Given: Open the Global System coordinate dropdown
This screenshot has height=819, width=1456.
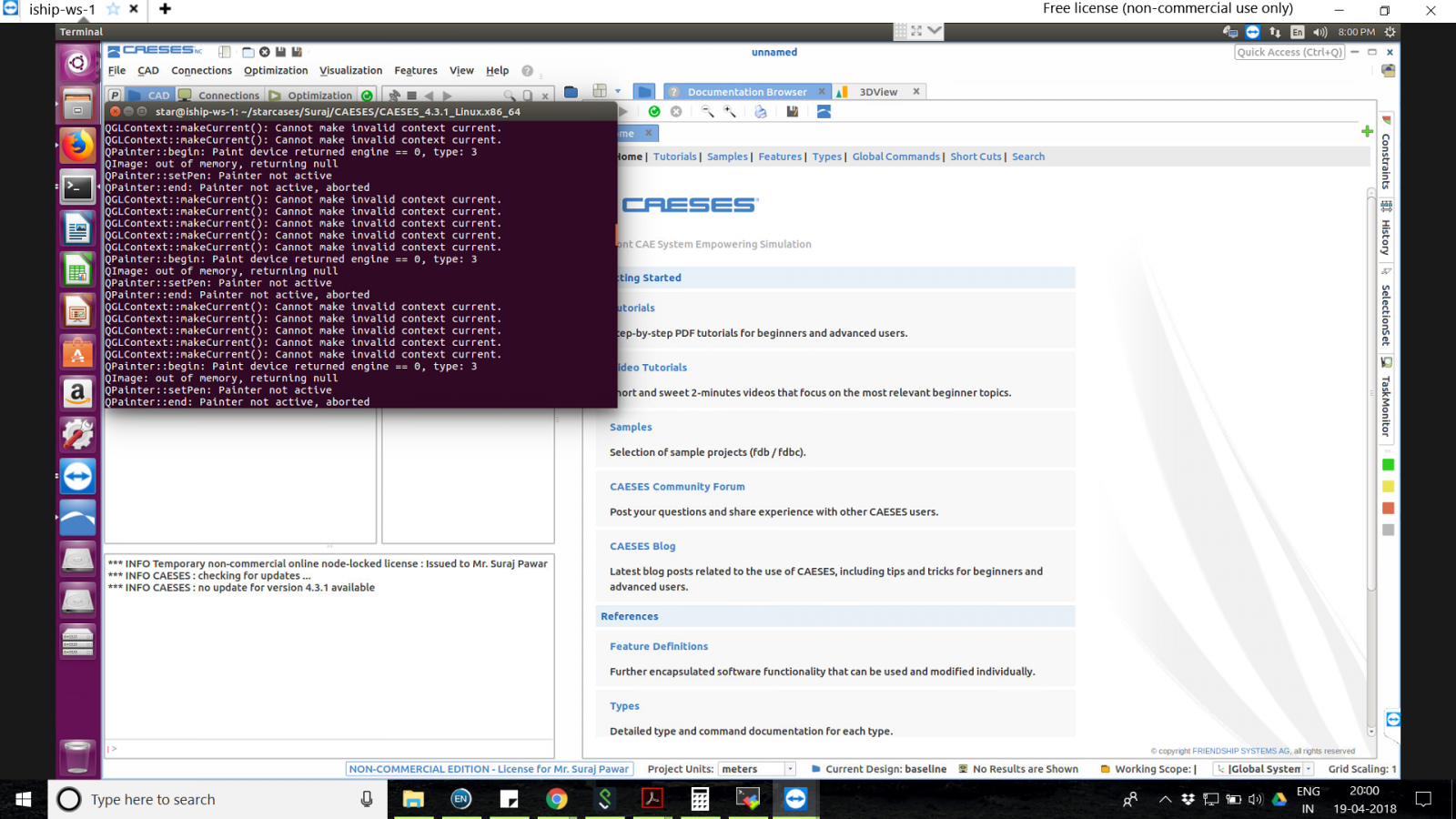Looking at the screenshot, I should [x=1264, y=769].
